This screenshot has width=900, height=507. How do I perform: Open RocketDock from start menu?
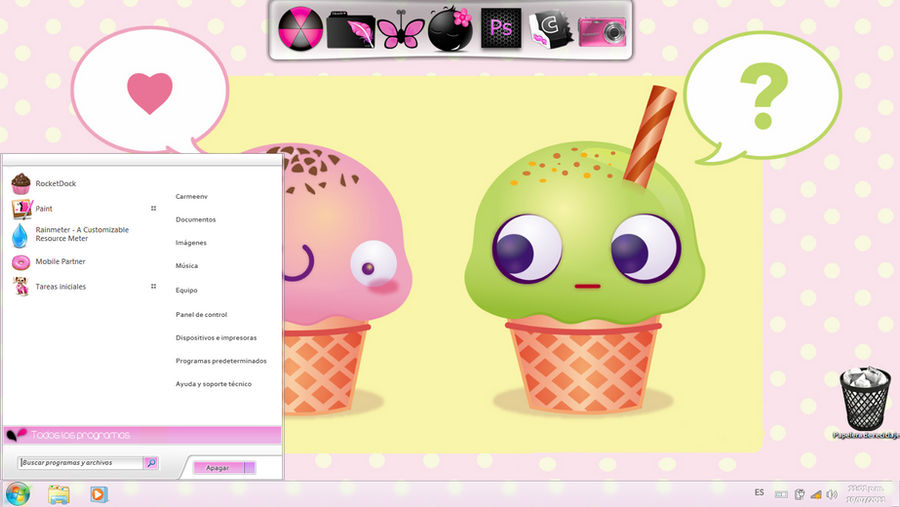[x=56, y=184]
